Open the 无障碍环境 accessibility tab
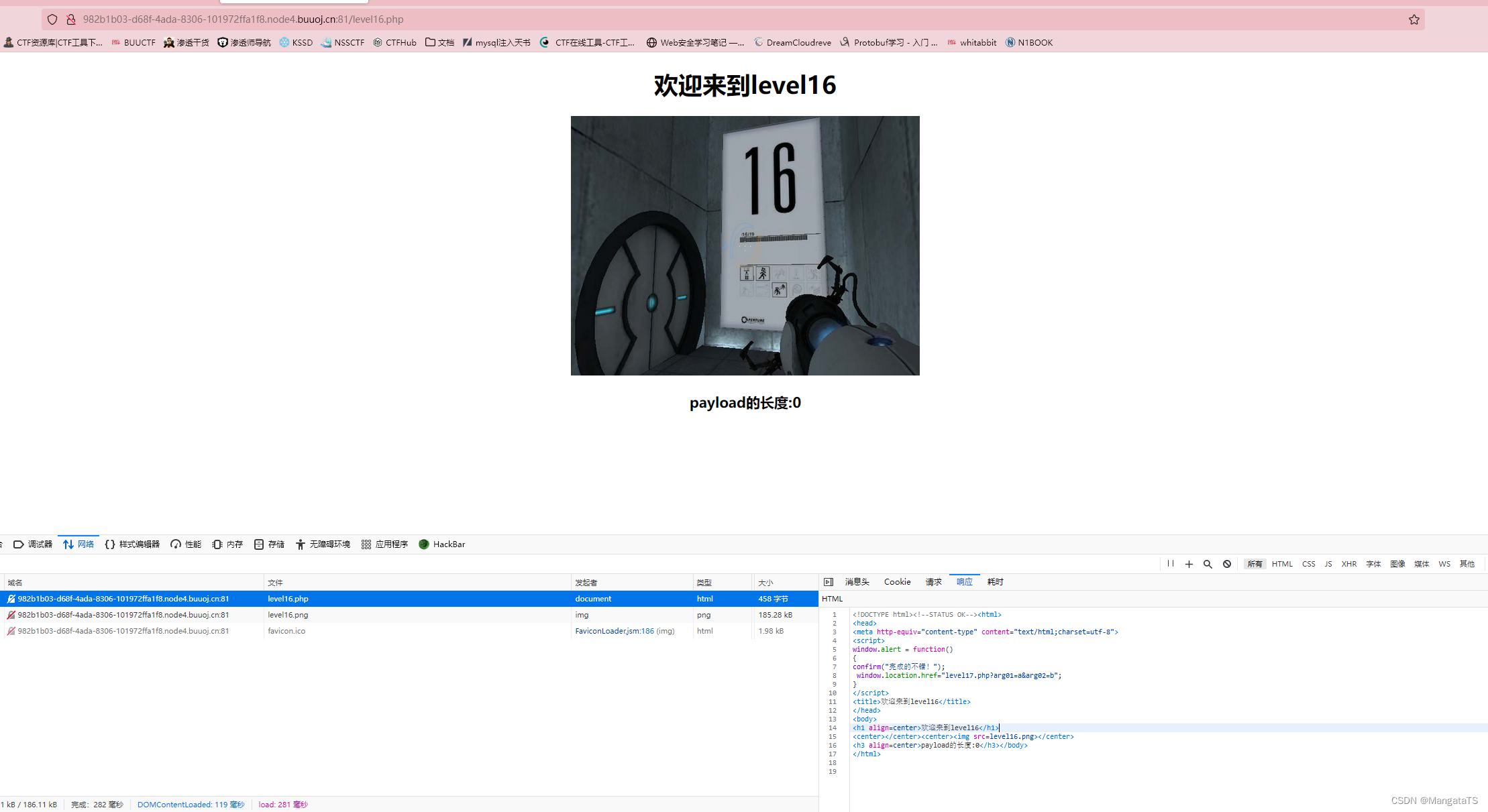Viewport: 1488px width, 812px height. [323, 544]
